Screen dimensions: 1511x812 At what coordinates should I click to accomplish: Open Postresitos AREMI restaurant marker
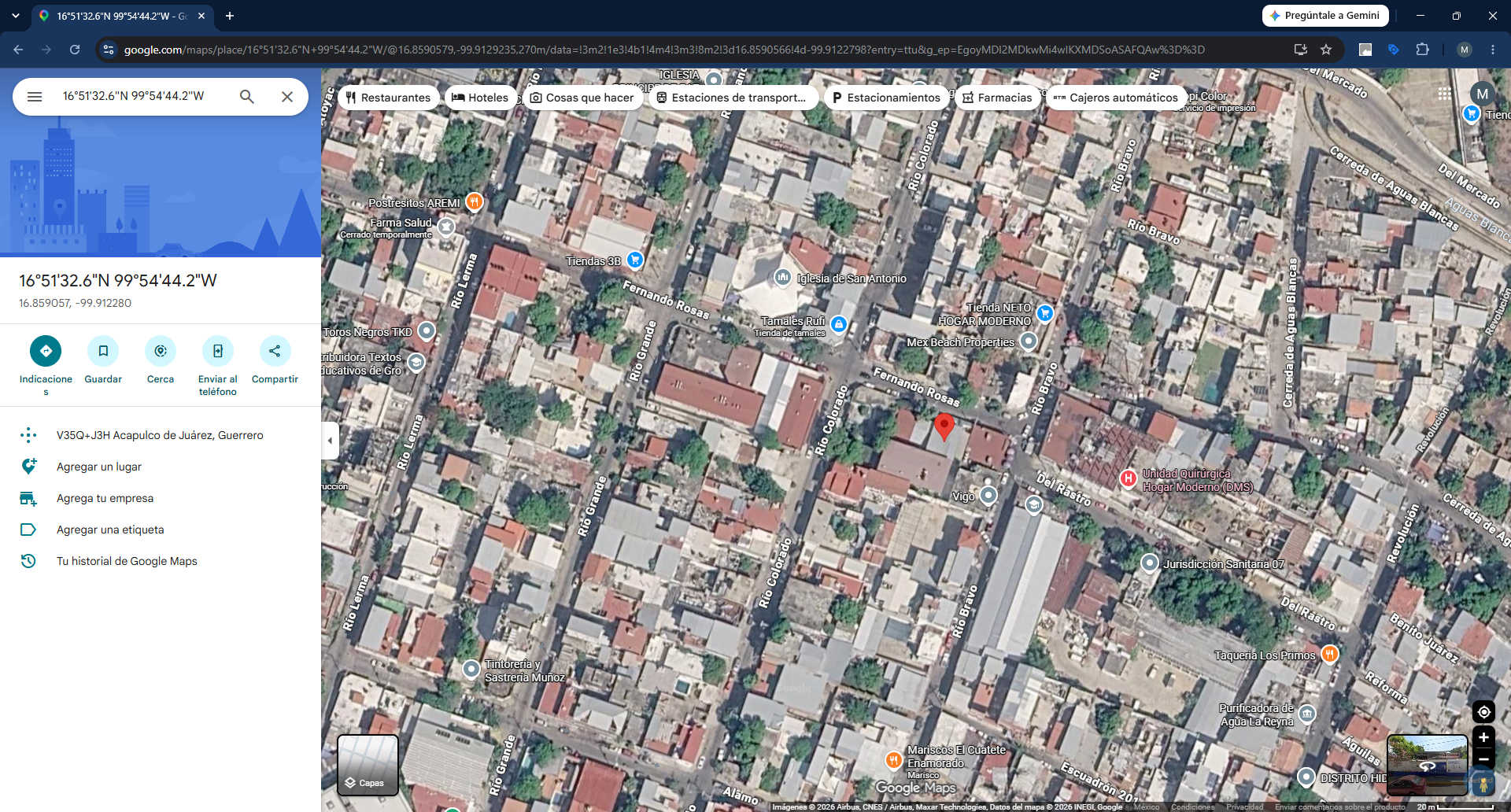click(x=474, y=201)
